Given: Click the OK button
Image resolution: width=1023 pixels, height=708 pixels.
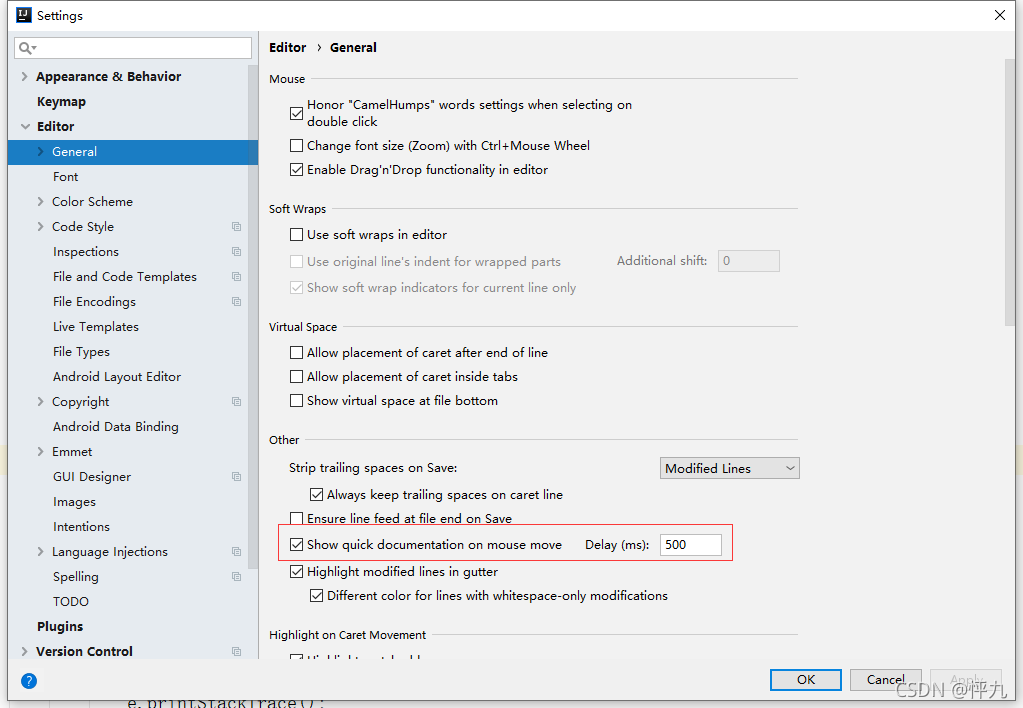Looking at the screenshot, I should (806, 680).
